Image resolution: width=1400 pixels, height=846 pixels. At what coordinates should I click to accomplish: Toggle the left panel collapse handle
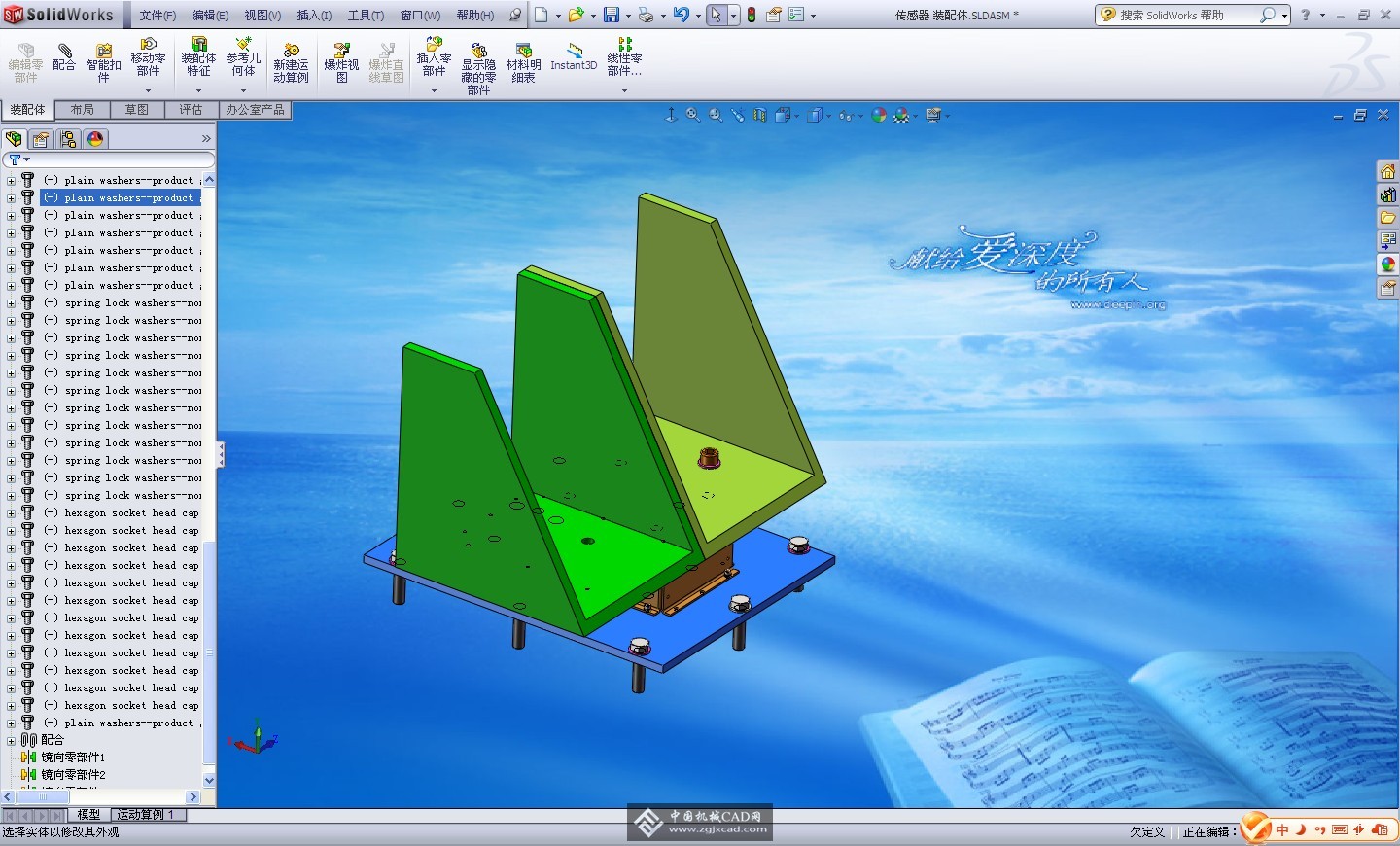click(x=221, y=454)
